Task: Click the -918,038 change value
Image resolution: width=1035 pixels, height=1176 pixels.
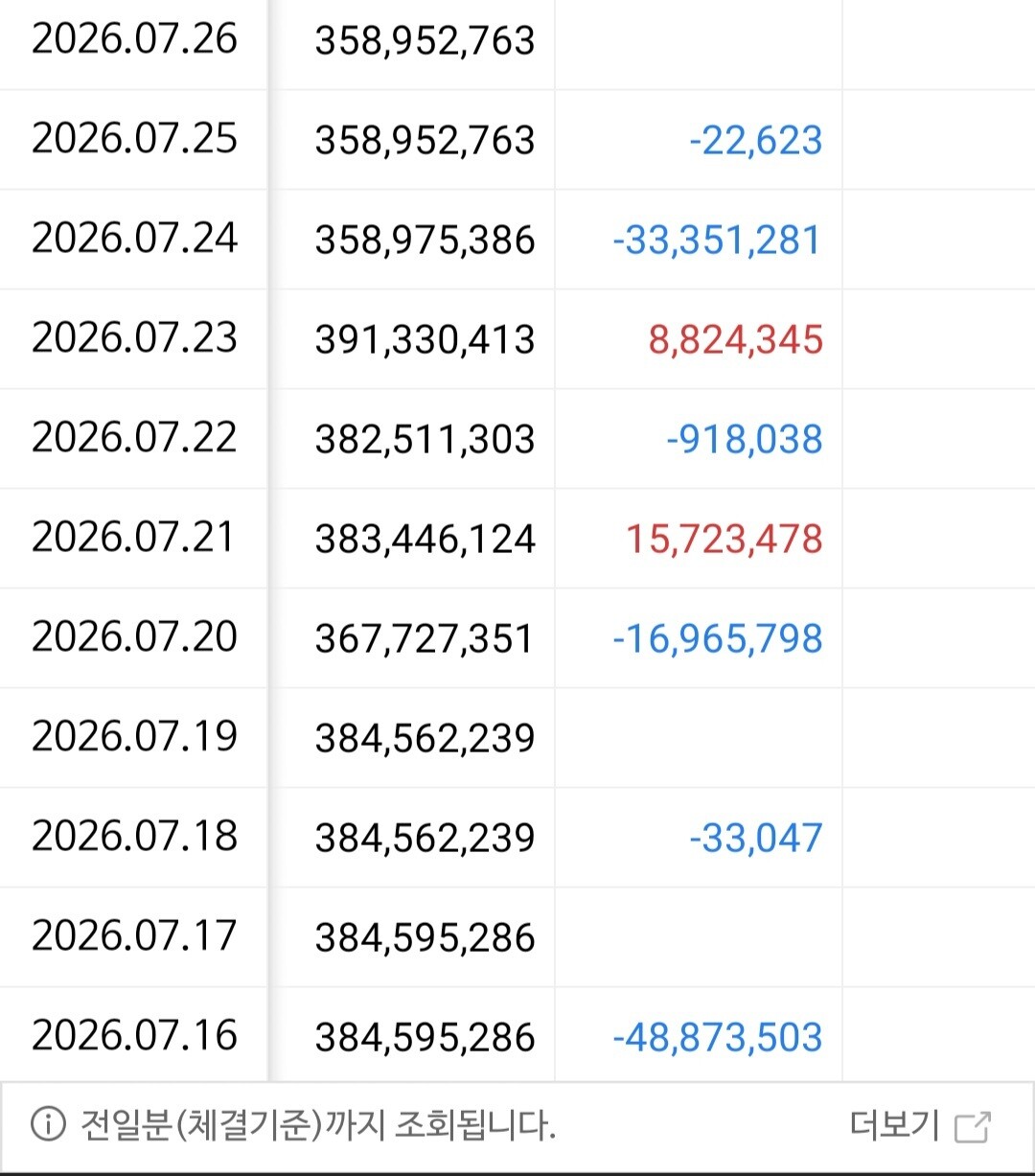Action: coord(745,440)
